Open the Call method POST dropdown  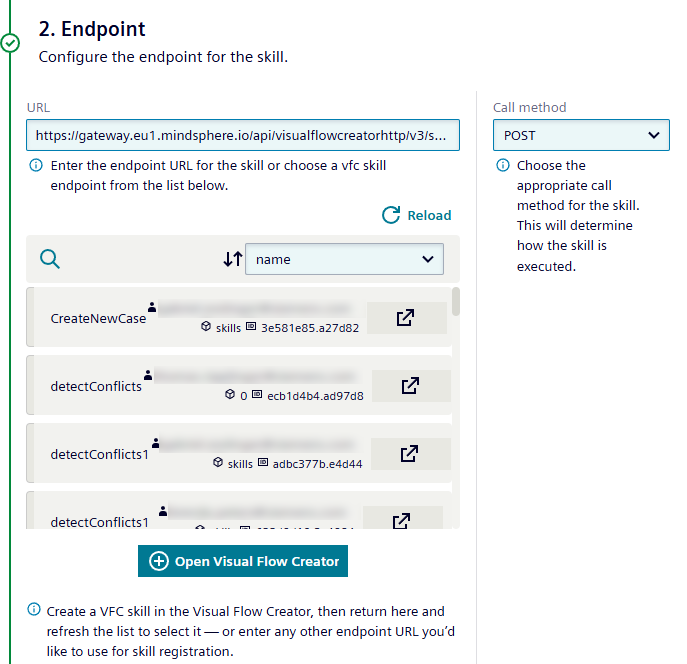pos(581,135)
